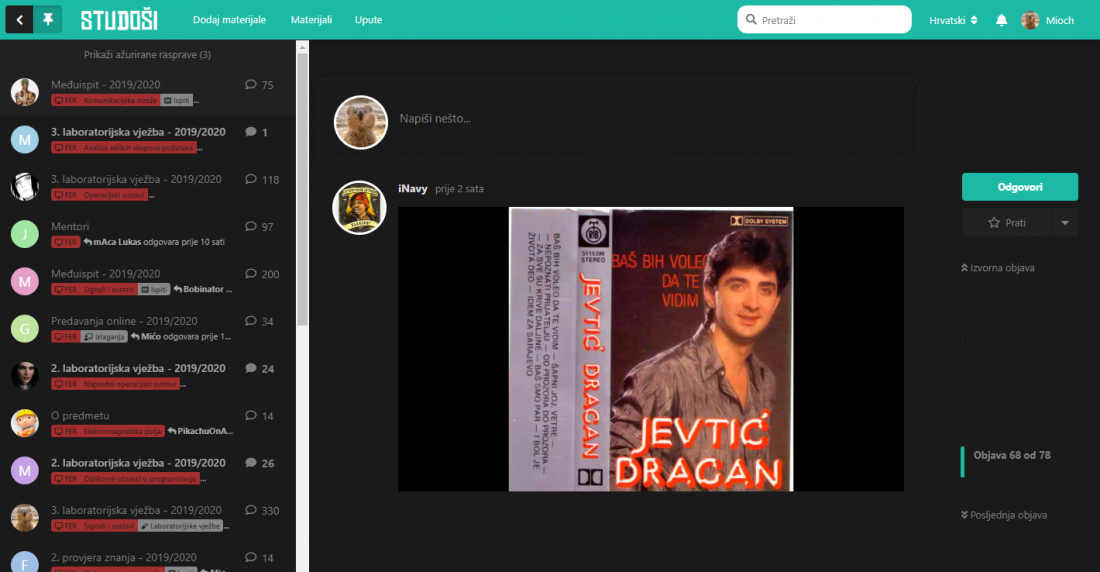Click the Elektromagnetska polja tag
Screen dimensions: 1100x572
click(122, 431)
